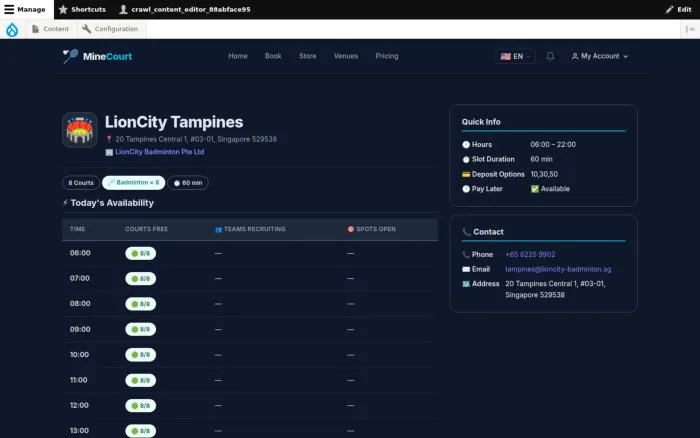The width and height of the screenshot is (700, 438).
Task: Select the 8 Courts chip
Action: (x=81, y=183)
